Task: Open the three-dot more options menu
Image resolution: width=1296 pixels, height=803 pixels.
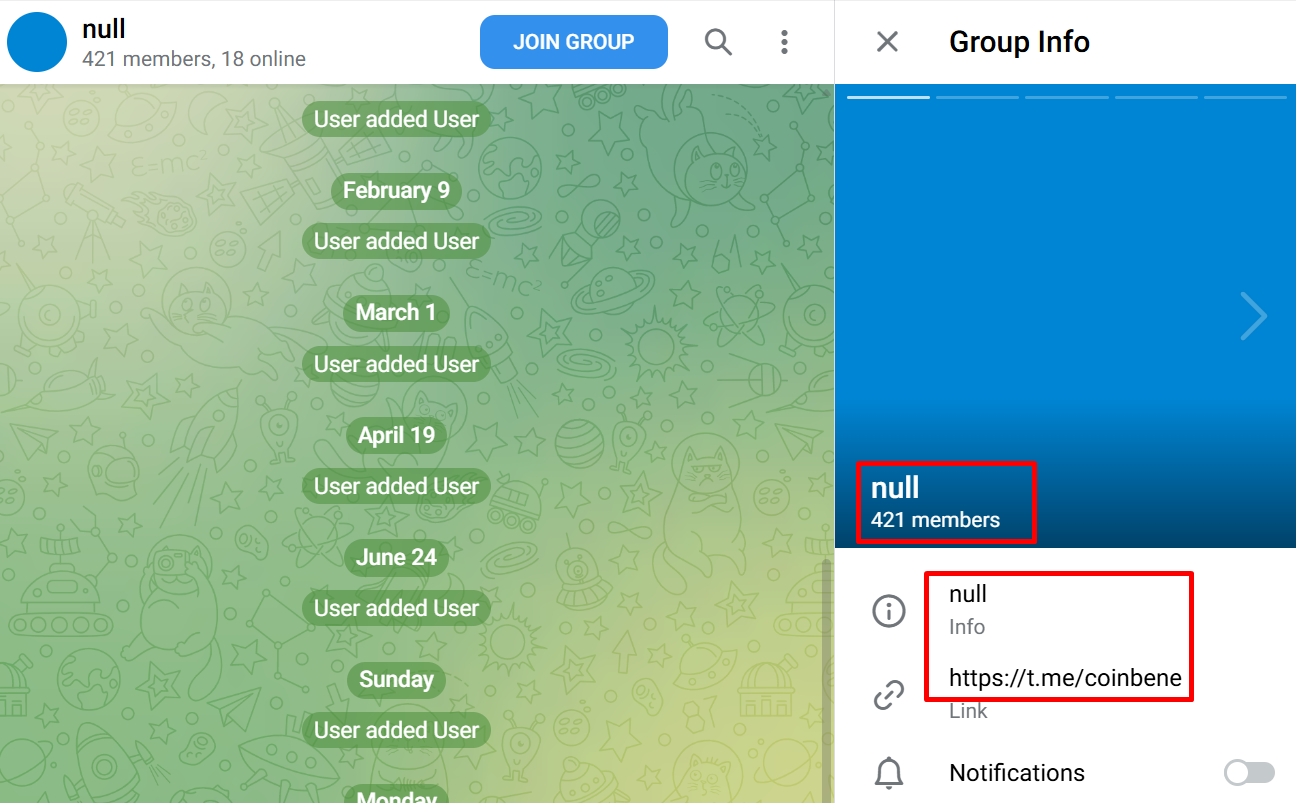Action: (x=784, y=42)
